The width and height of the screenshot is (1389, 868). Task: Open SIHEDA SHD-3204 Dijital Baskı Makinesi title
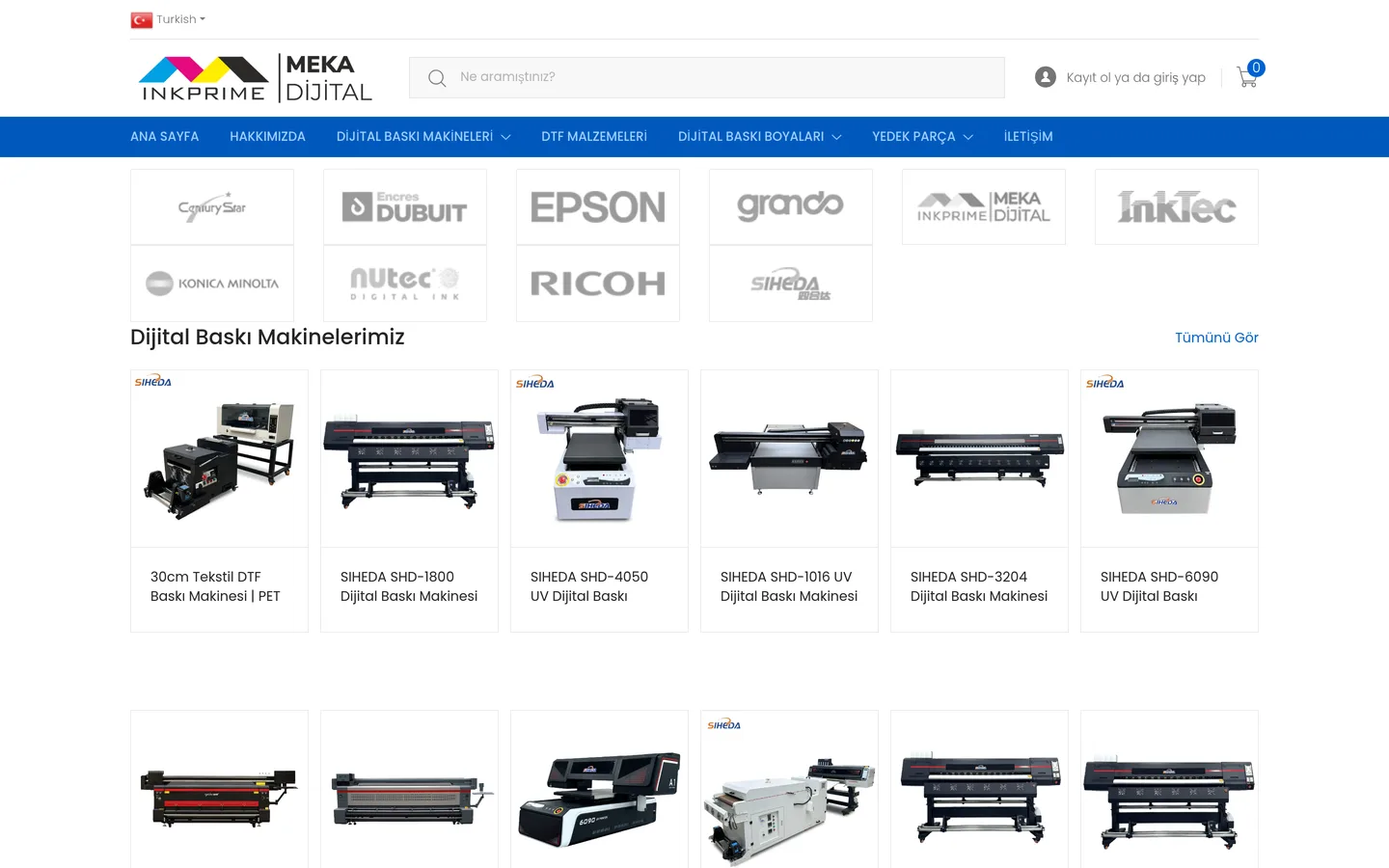pyautogui.click(x=979, y=586)
